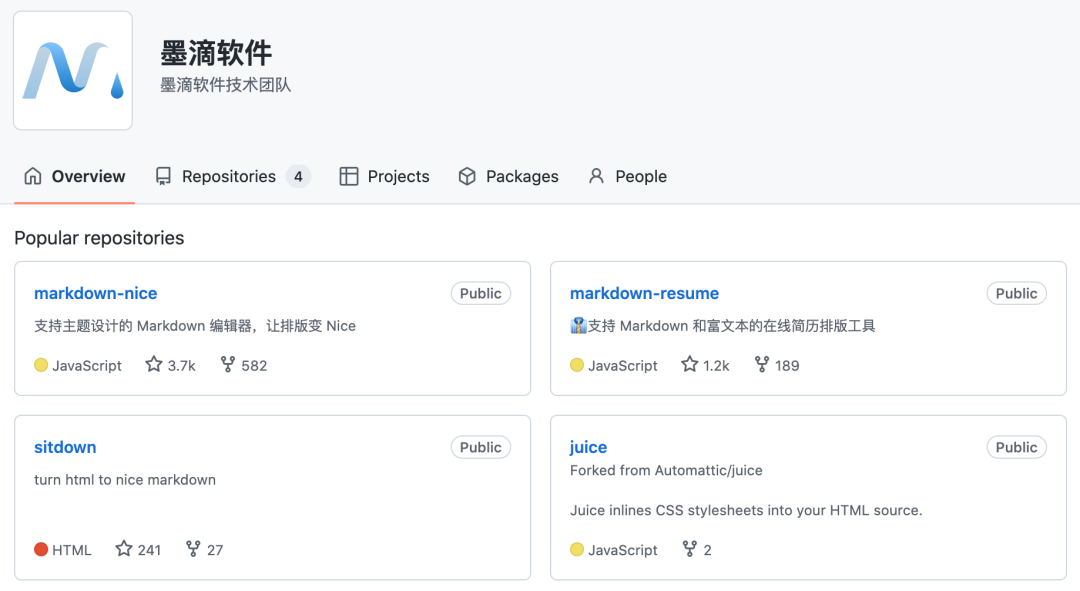Open the markdown-resume repository
The width and height of the screenshot is (1080, 591).
tap(644, 293)
